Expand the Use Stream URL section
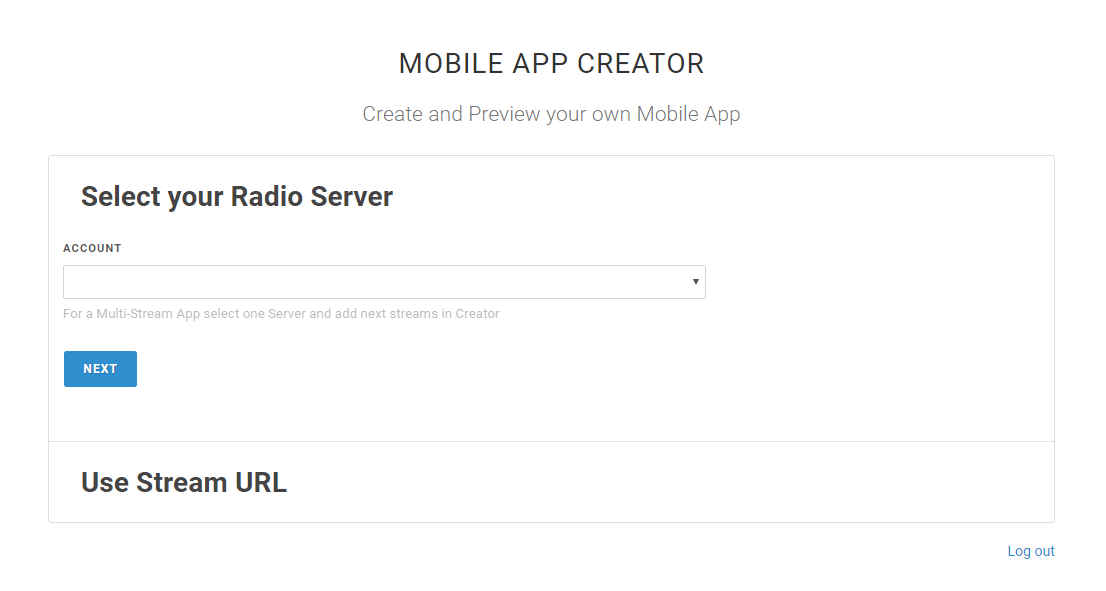Viewport: 1106px width, 591px height. click(184, 483)
